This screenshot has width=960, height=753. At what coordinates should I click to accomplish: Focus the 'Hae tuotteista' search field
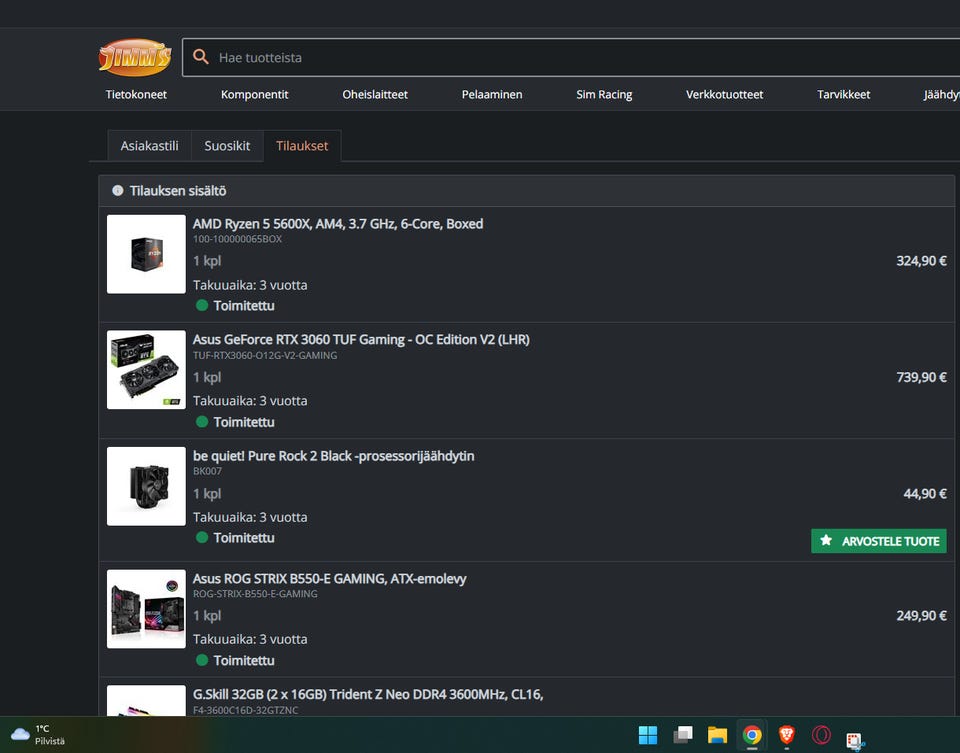pyautogui.click(x=571, y=58)
